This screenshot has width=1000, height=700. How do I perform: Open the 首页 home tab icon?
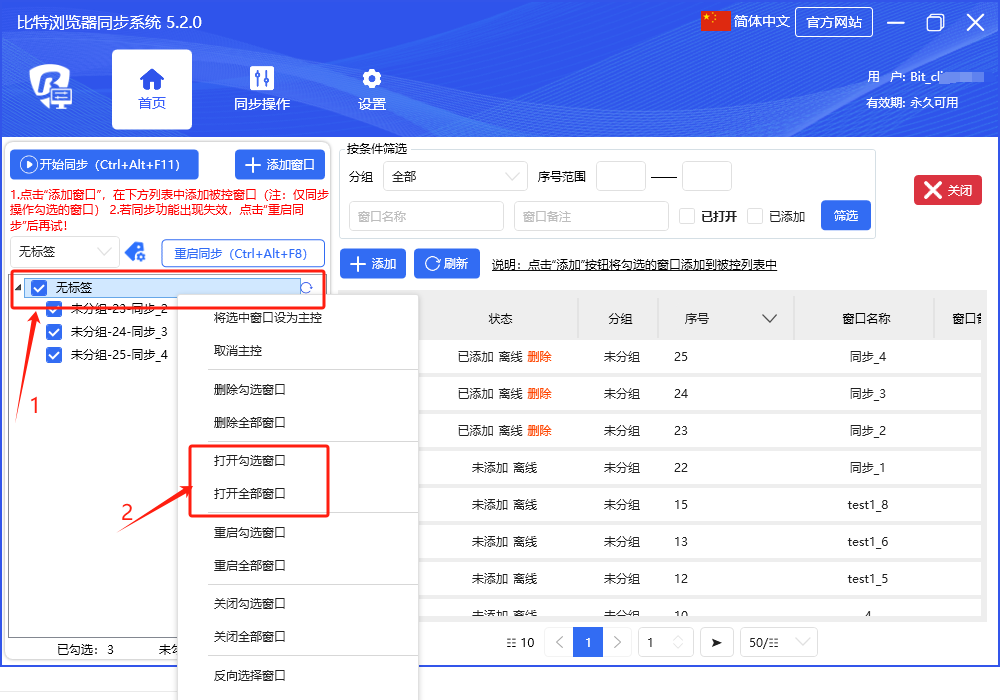(x=152, y=79)
